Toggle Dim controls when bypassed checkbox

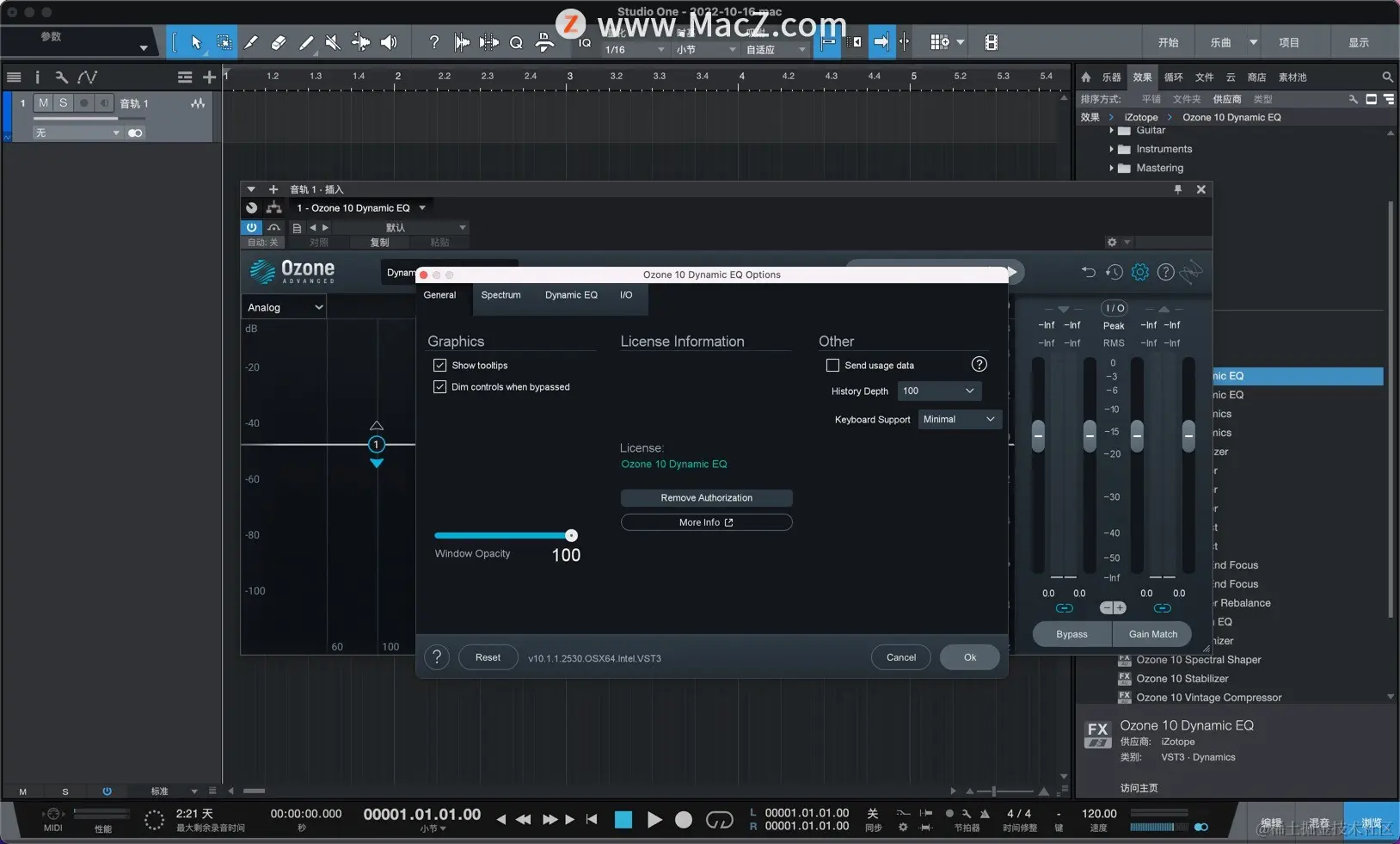tap(439, 386)
